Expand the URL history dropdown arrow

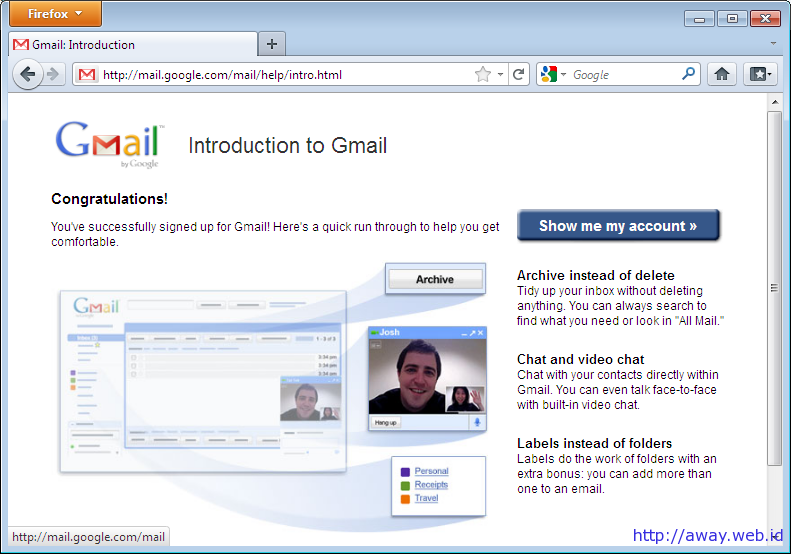pyautogui.click(x=500, y=75)
